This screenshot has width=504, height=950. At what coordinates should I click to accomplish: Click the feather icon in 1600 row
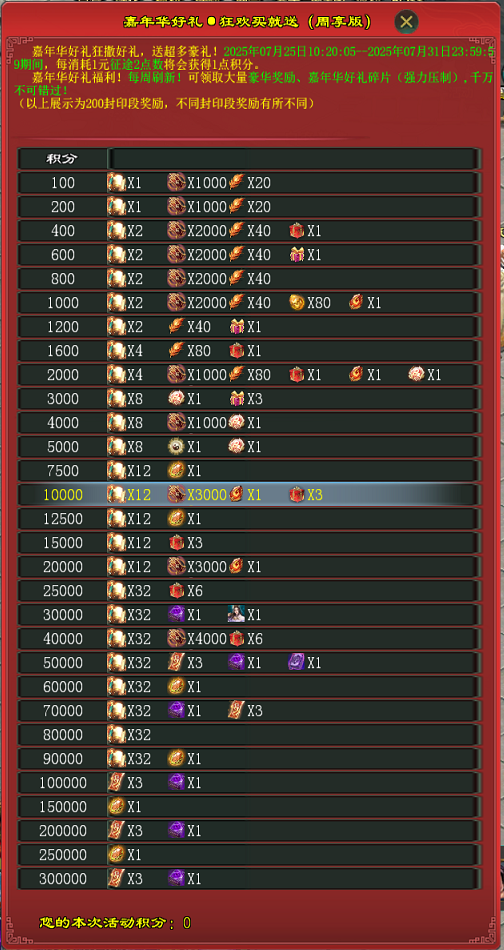tap(176, 350)
